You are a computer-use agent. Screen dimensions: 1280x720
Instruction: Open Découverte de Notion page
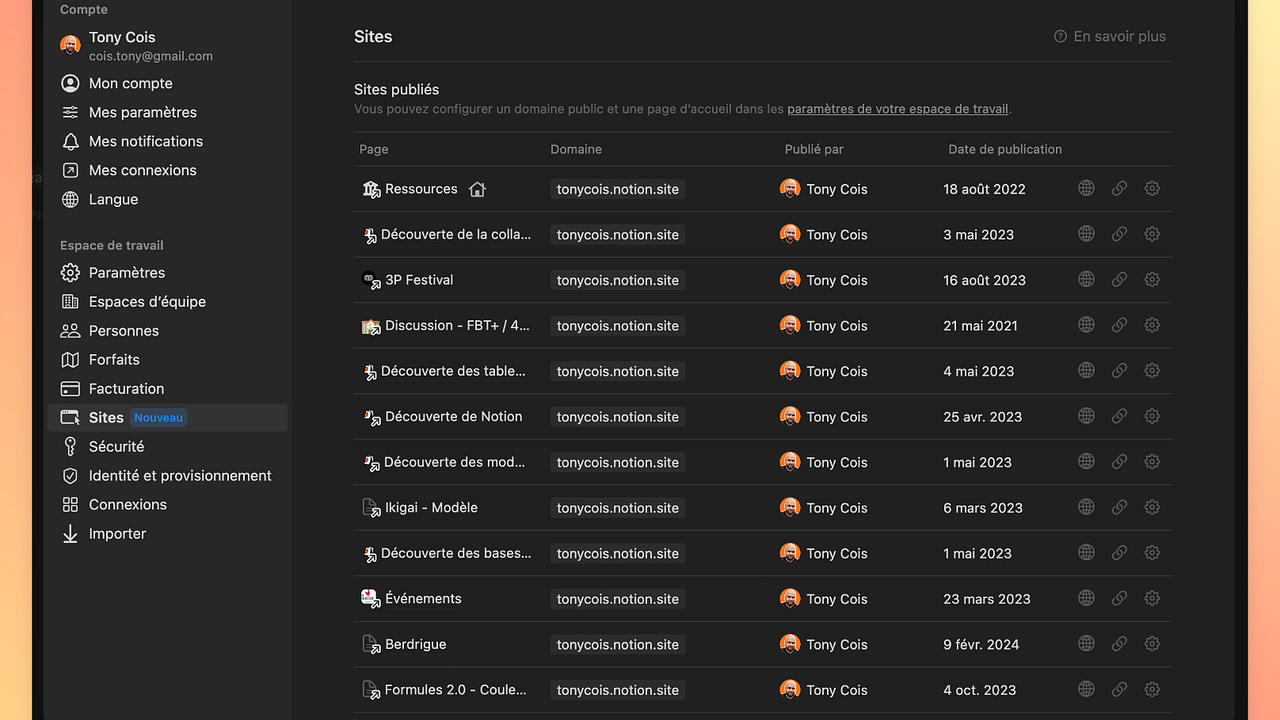(453, 416)
